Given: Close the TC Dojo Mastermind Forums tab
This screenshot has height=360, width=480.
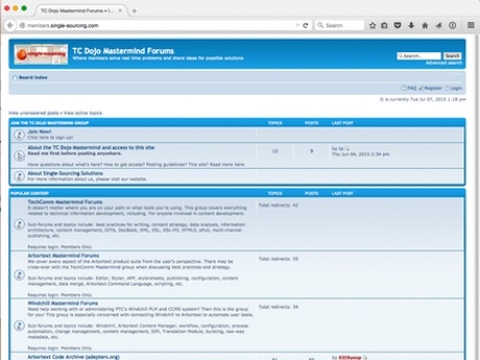Looking at the screenshot, I should point(120,11).
